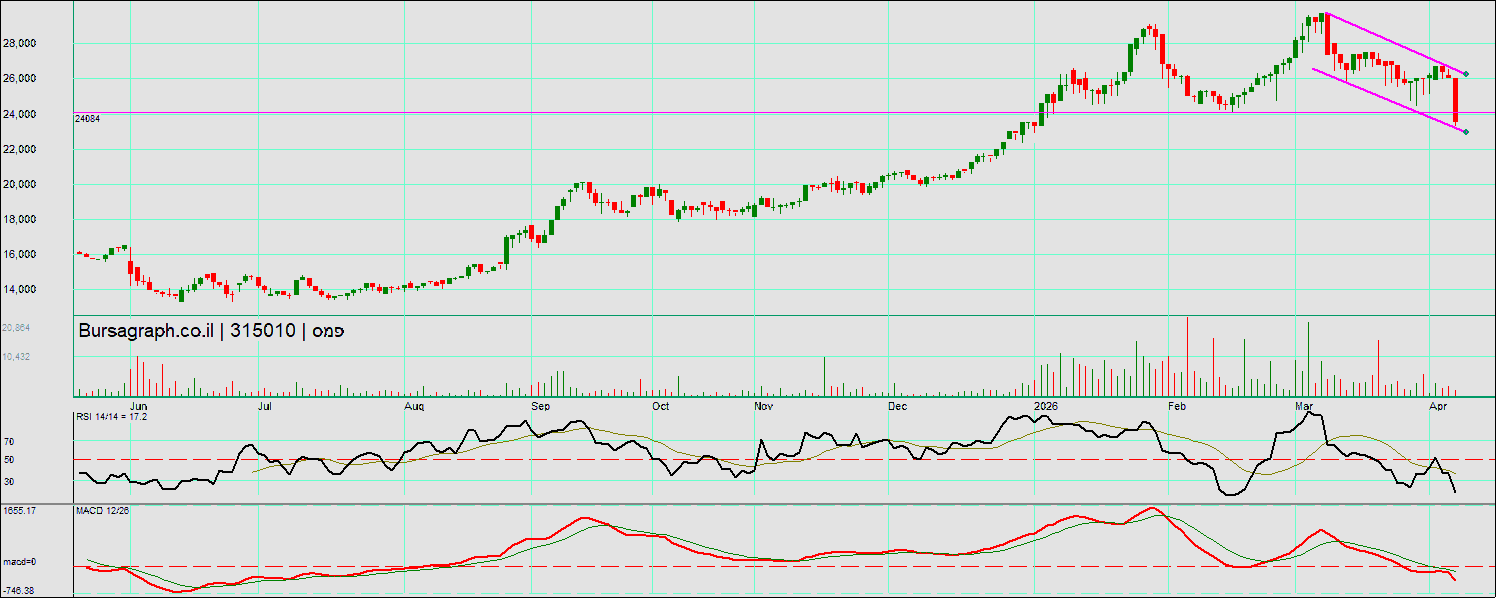Click the lower channel line's right endpoint handle
This screenshot has width=1496, height=598.
pos(1465,132)
